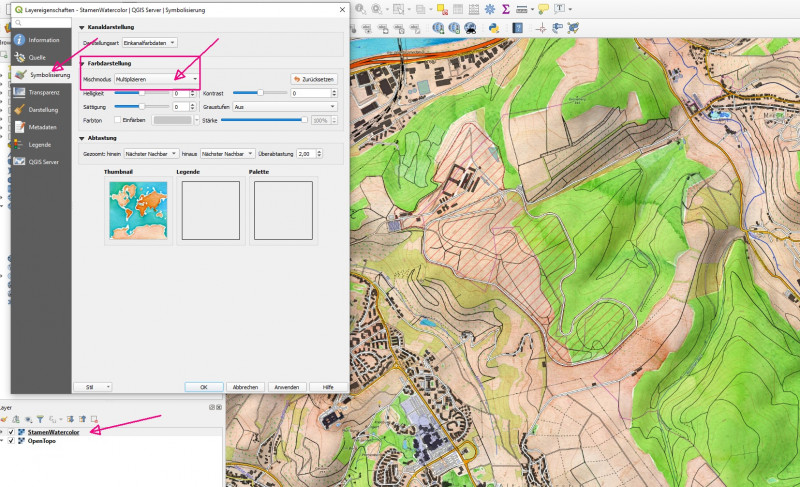This screenshot has height=487, width=800.
Task: Click the filter legend funnel icon
Action: tap(41, 419)
